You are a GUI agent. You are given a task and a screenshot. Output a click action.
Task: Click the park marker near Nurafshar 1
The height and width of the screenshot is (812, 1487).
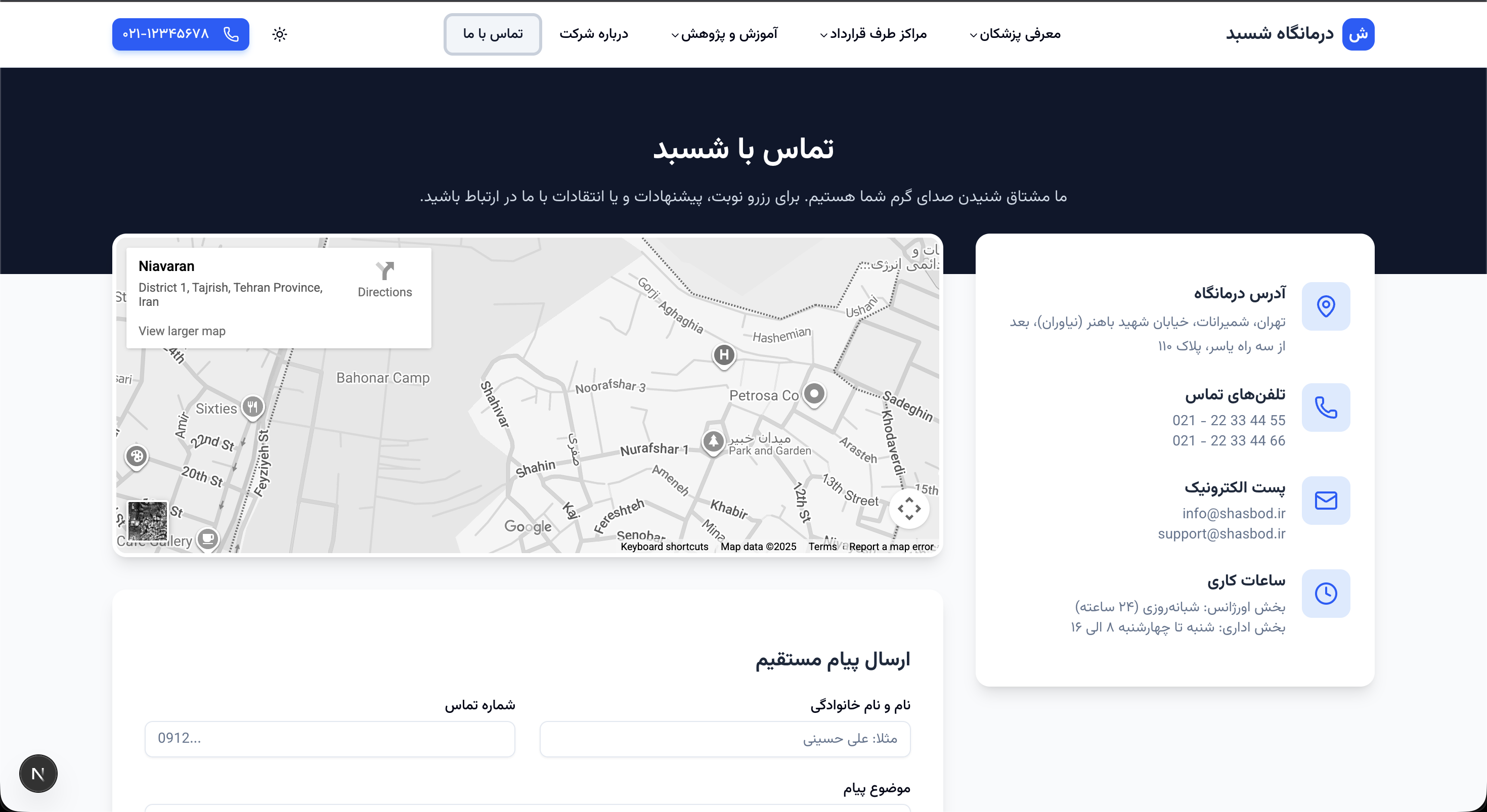click(713, 441)
